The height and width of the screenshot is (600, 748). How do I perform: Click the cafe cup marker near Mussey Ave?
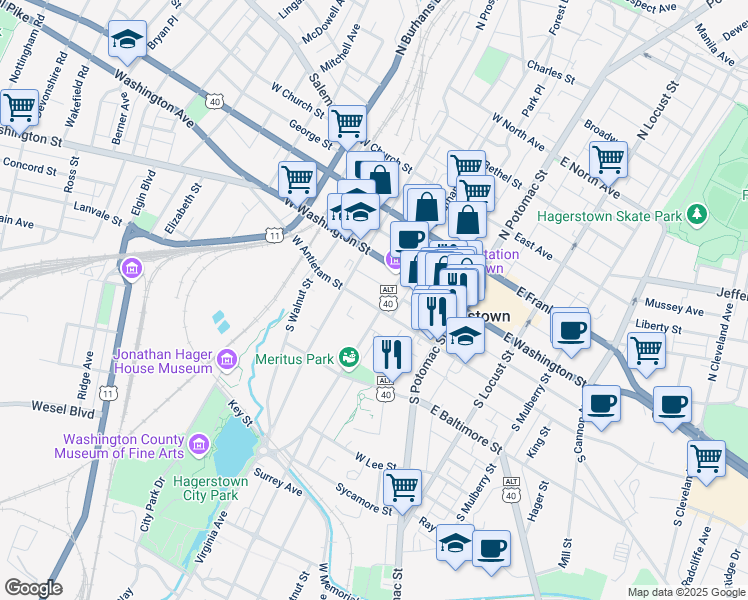571,333
